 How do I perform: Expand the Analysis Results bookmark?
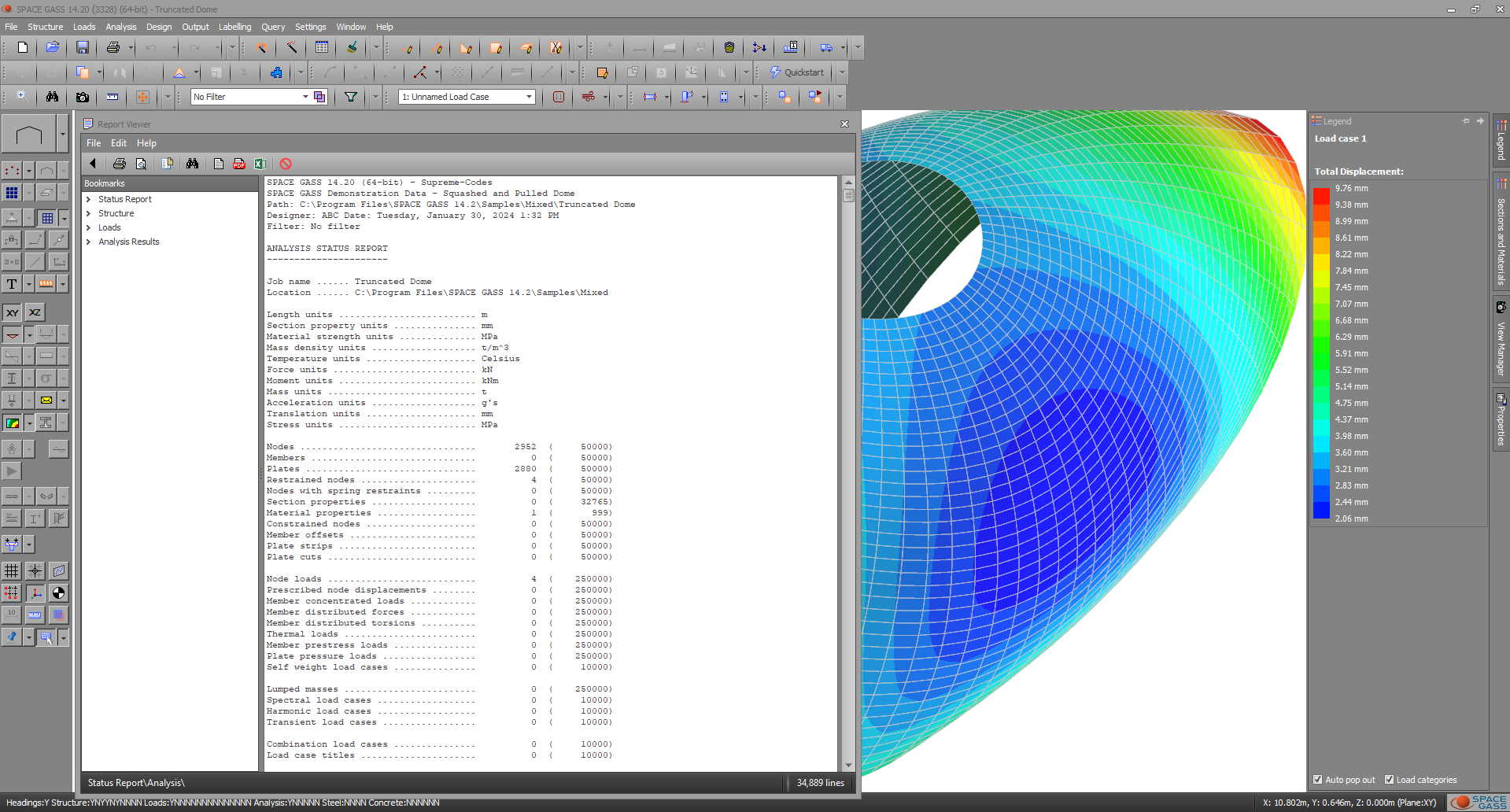click(89, 242)
